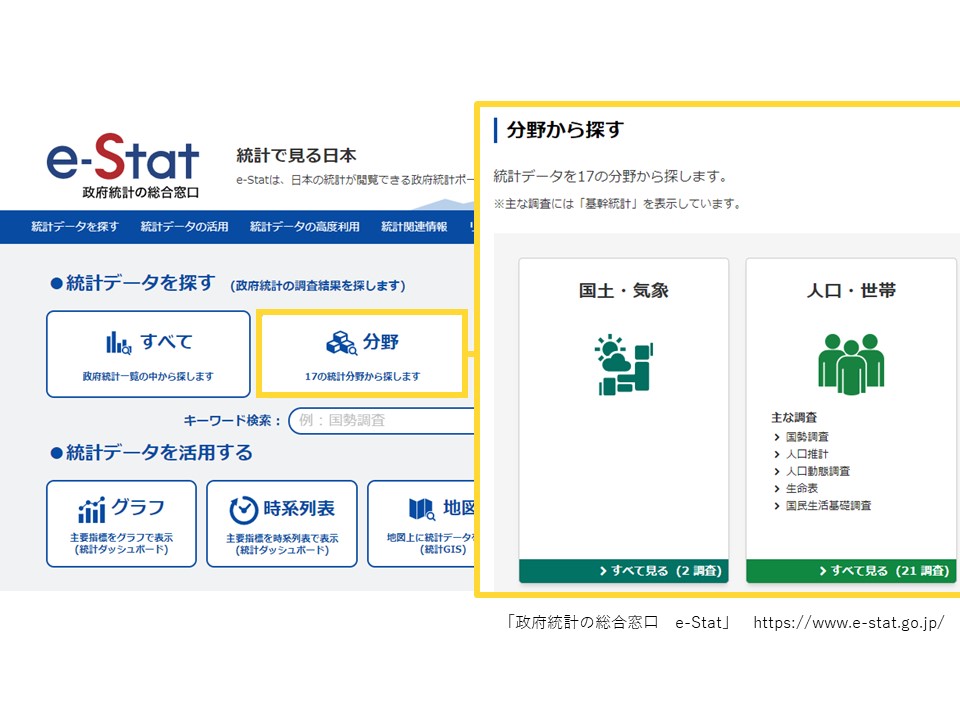Image resolution: width=960 pixels, height=720 pixels.
Task: Click the 統計データを活用する heading
Action: pos(151,452)
